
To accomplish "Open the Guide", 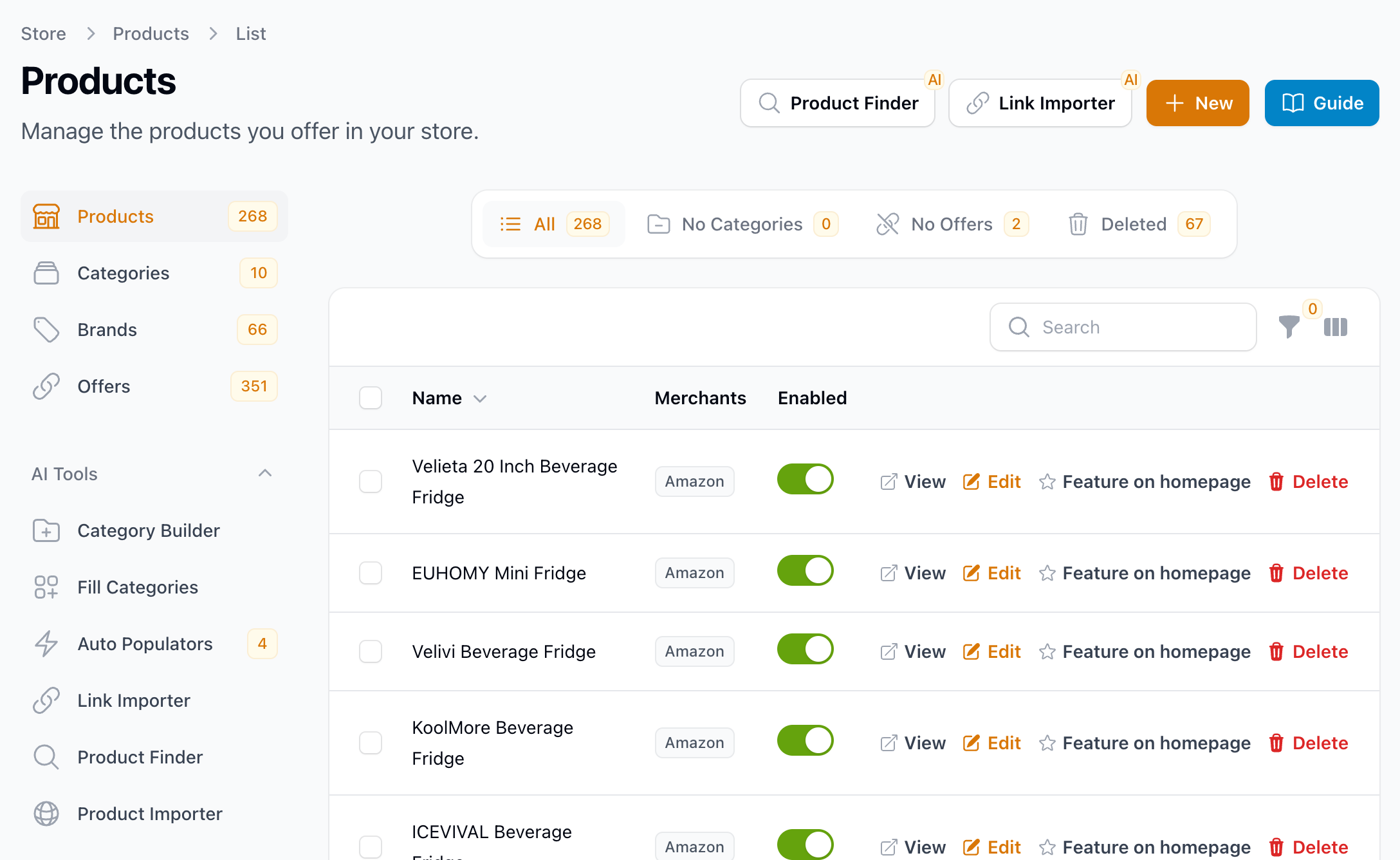I will [x=1322, y=103].
